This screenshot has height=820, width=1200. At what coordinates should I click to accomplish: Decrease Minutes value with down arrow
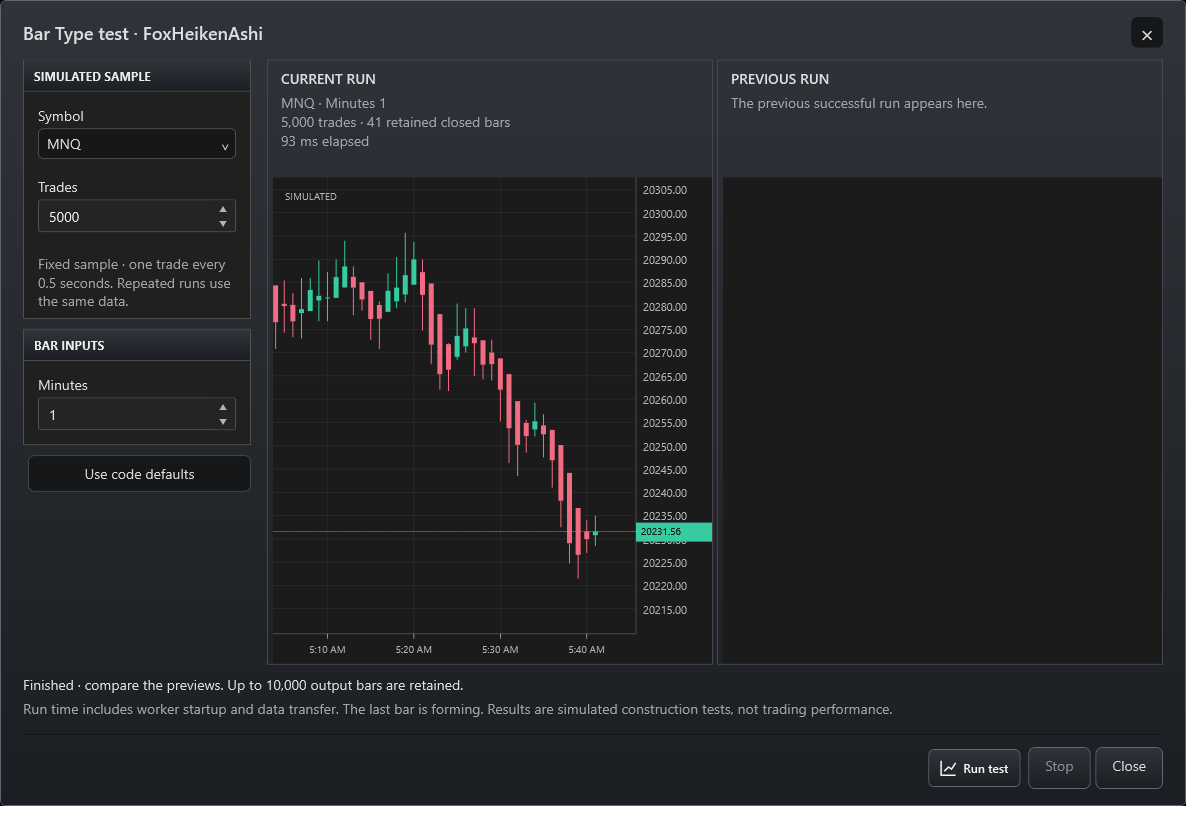pyautogui.click(x=223, y=422)
